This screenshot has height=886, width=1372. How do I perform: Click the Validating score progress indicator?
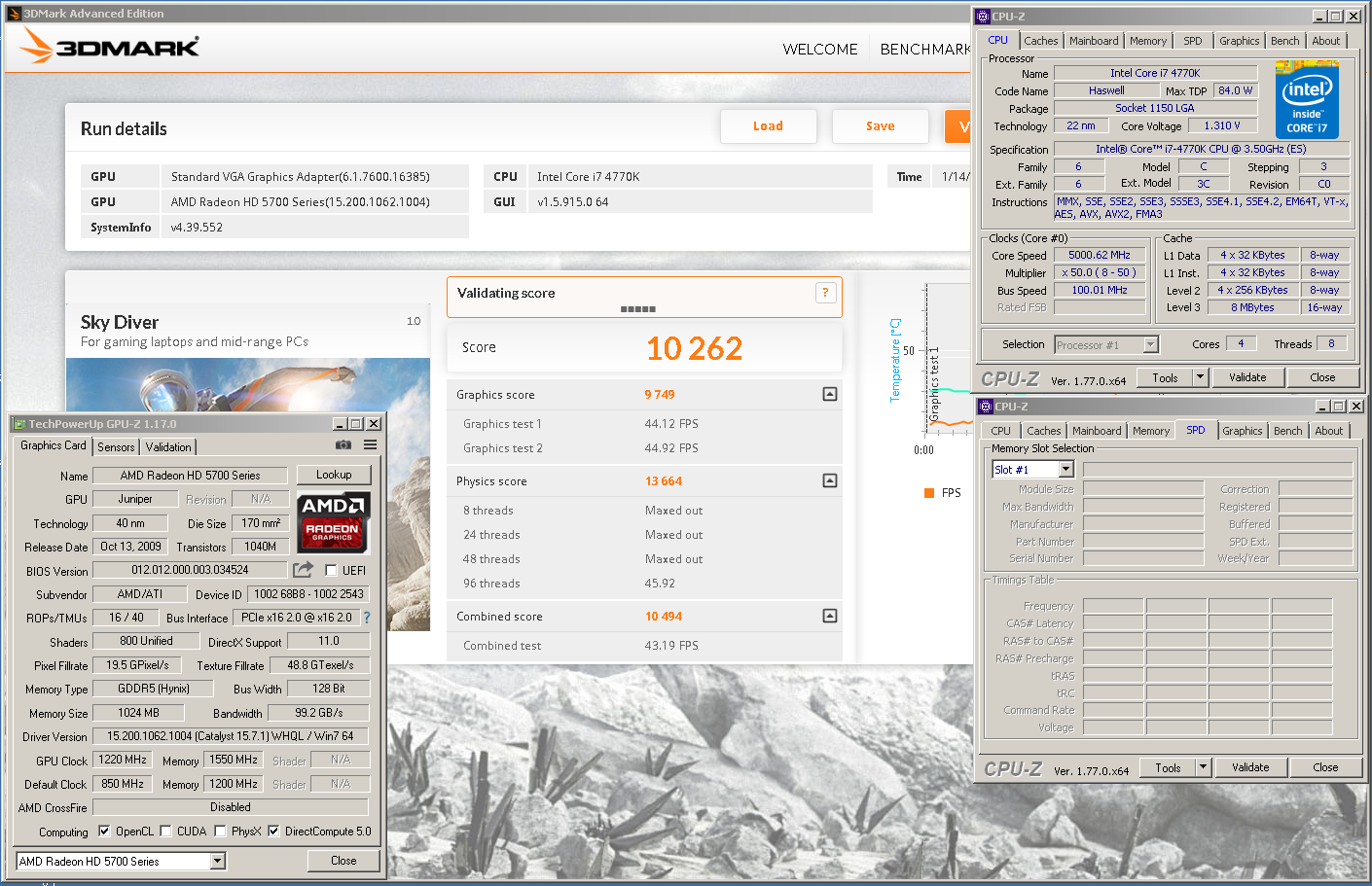638,309
